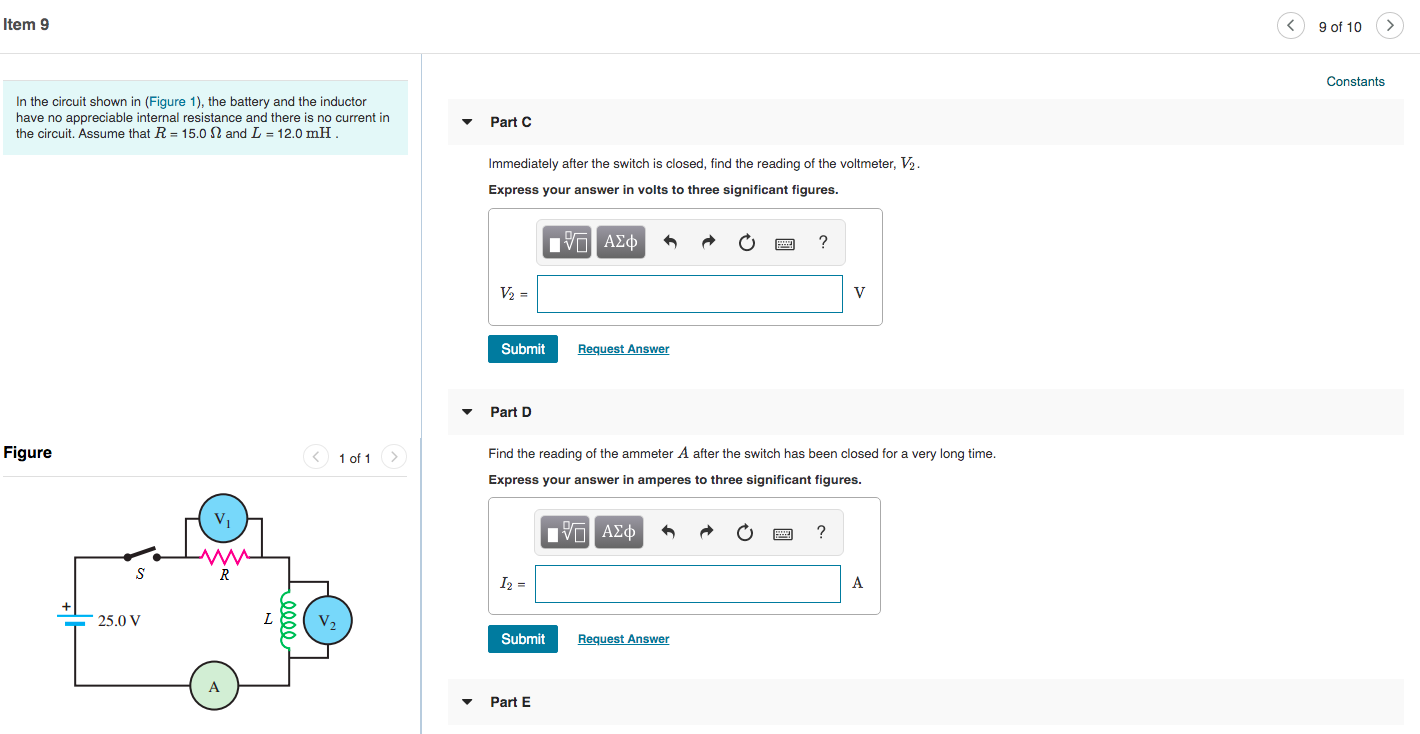Select the '9 of 10' counter text
Screen dimensions: 1420x734
(1340, 27)
